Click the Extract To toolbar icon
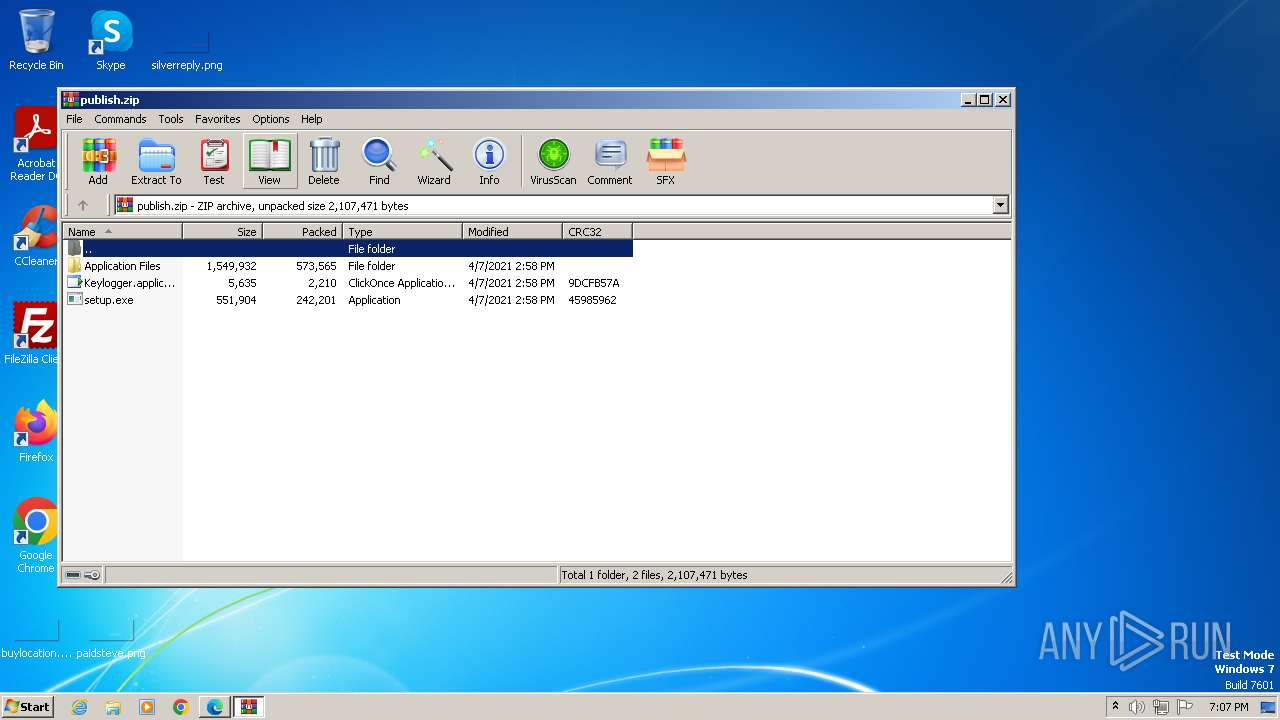 point(156,162)
